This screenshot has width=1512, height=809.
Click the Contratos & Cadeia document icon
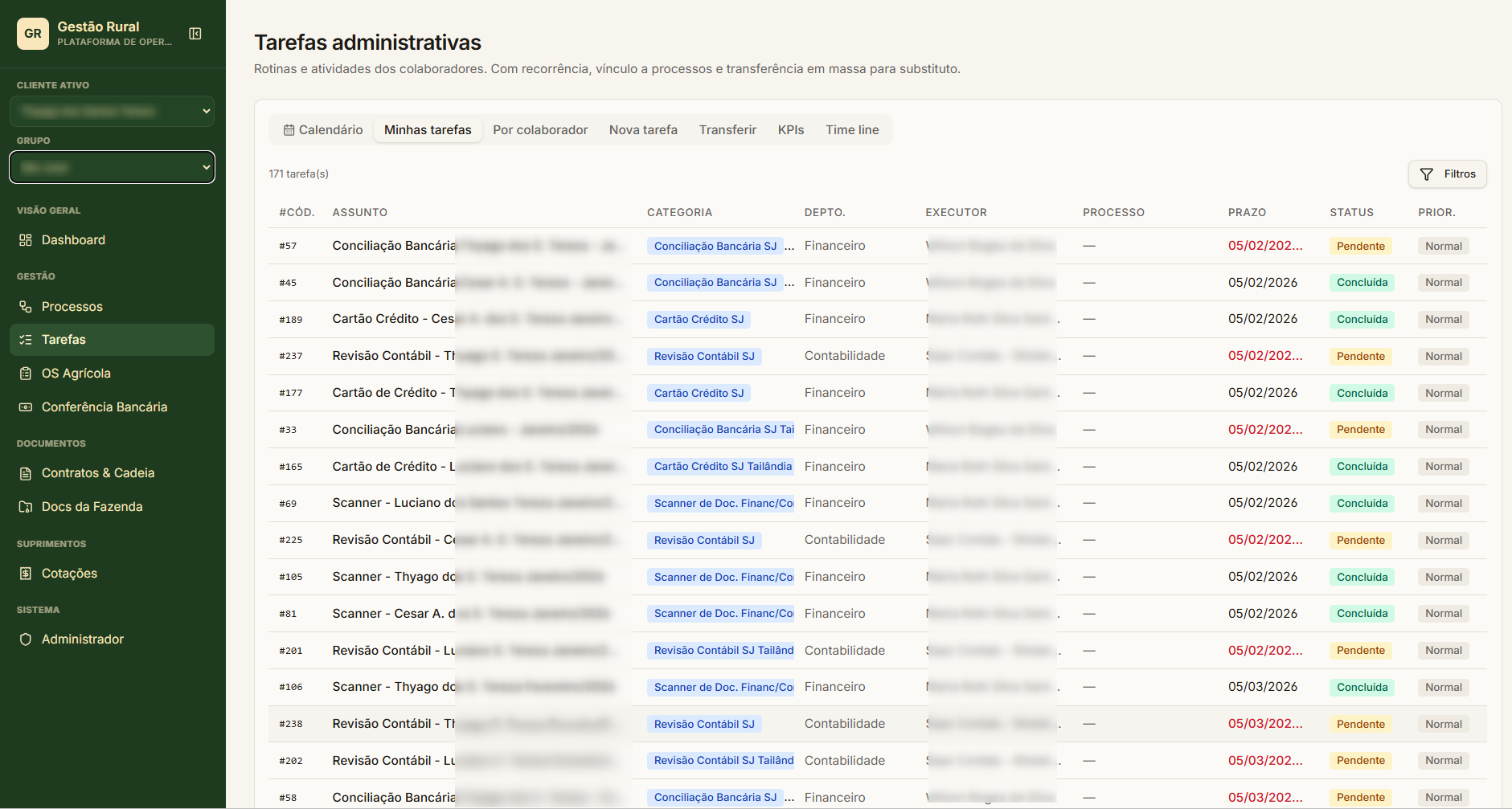coord(26,473)
